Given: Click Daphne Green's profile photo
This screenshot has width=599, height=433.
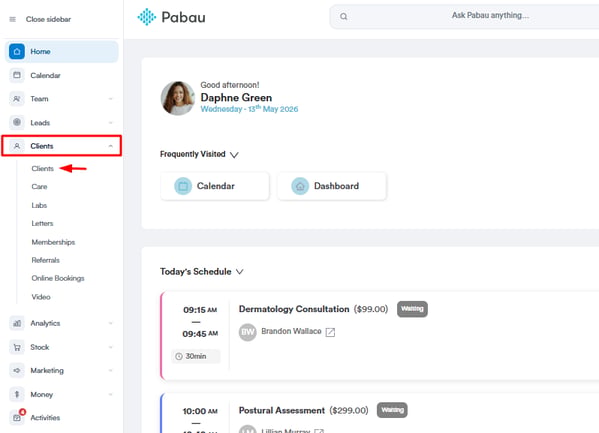Looking at the screenshot, I should (178, 98).
